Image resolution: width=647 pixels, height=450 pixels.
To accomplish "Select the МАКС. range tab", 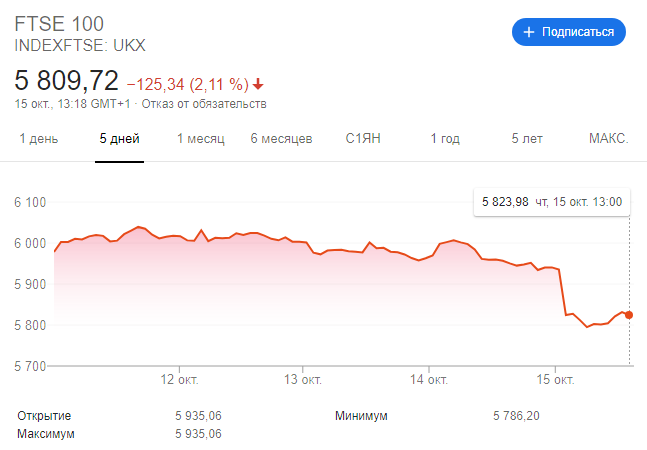I will click(x=608, y=139).
